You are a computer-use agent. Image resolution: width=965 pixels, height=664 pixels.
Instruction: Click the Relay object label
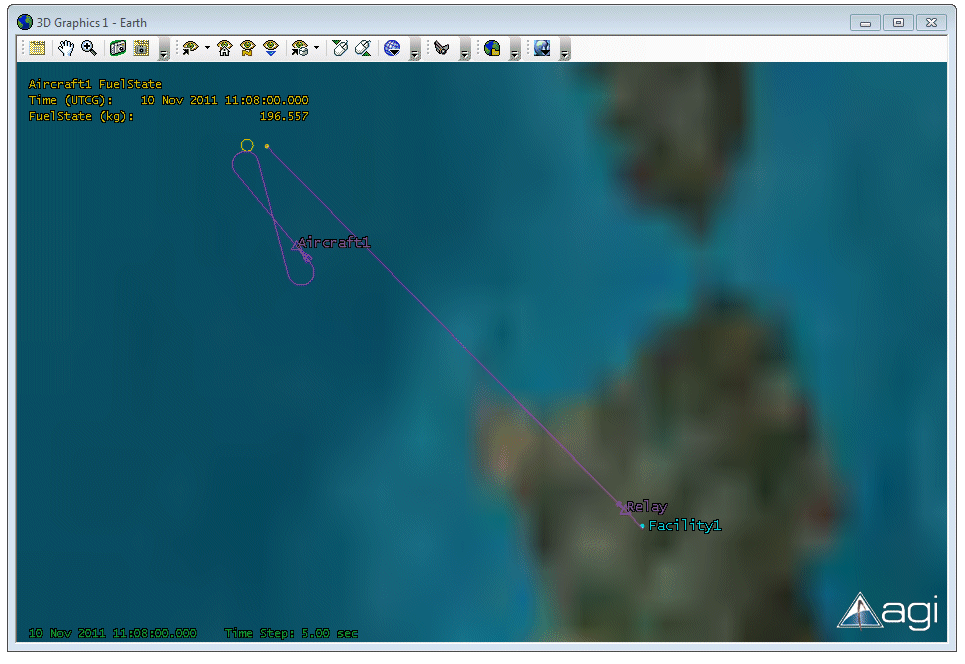(x=646, y=507)
